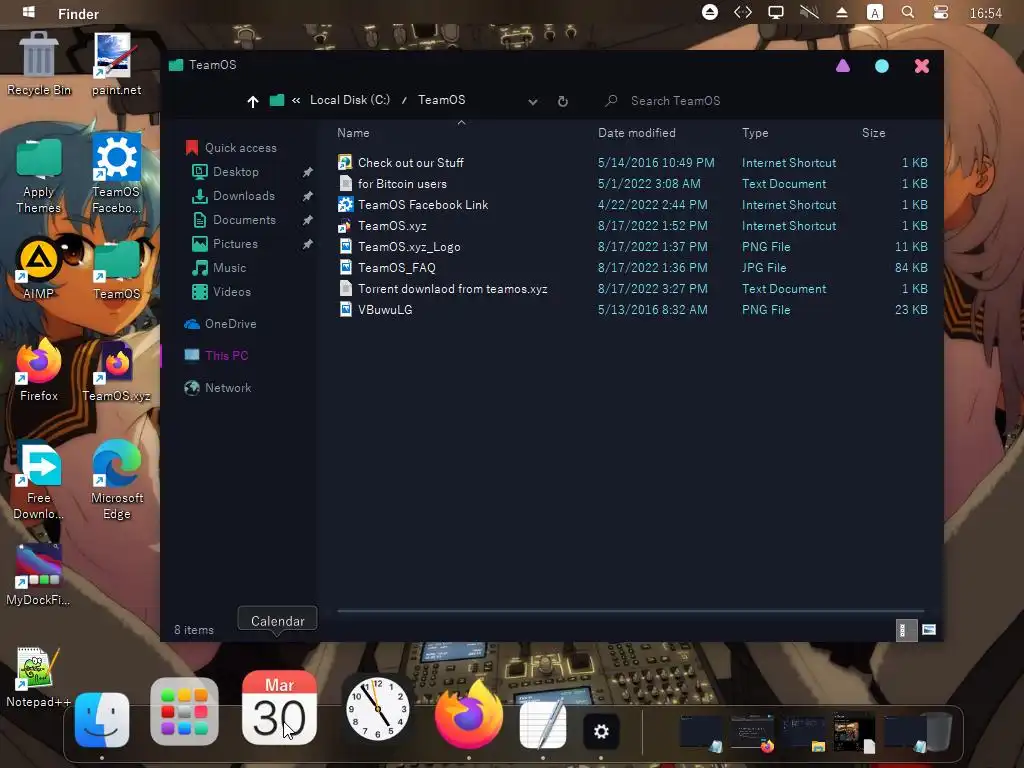The height and width of the screenshot is (768, 1024).
Task: Open Free Download Manager desktop icon
Action: pos(39,480)
